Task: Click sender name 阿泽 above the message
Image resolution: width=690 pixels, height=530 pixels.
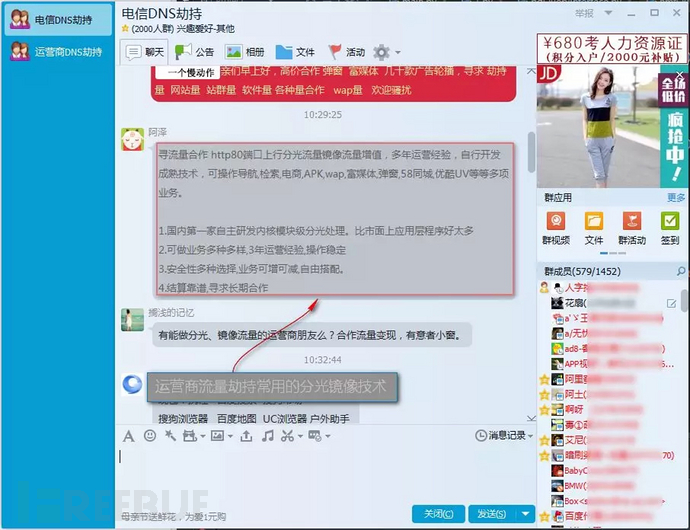Action: tap(157, 132)
